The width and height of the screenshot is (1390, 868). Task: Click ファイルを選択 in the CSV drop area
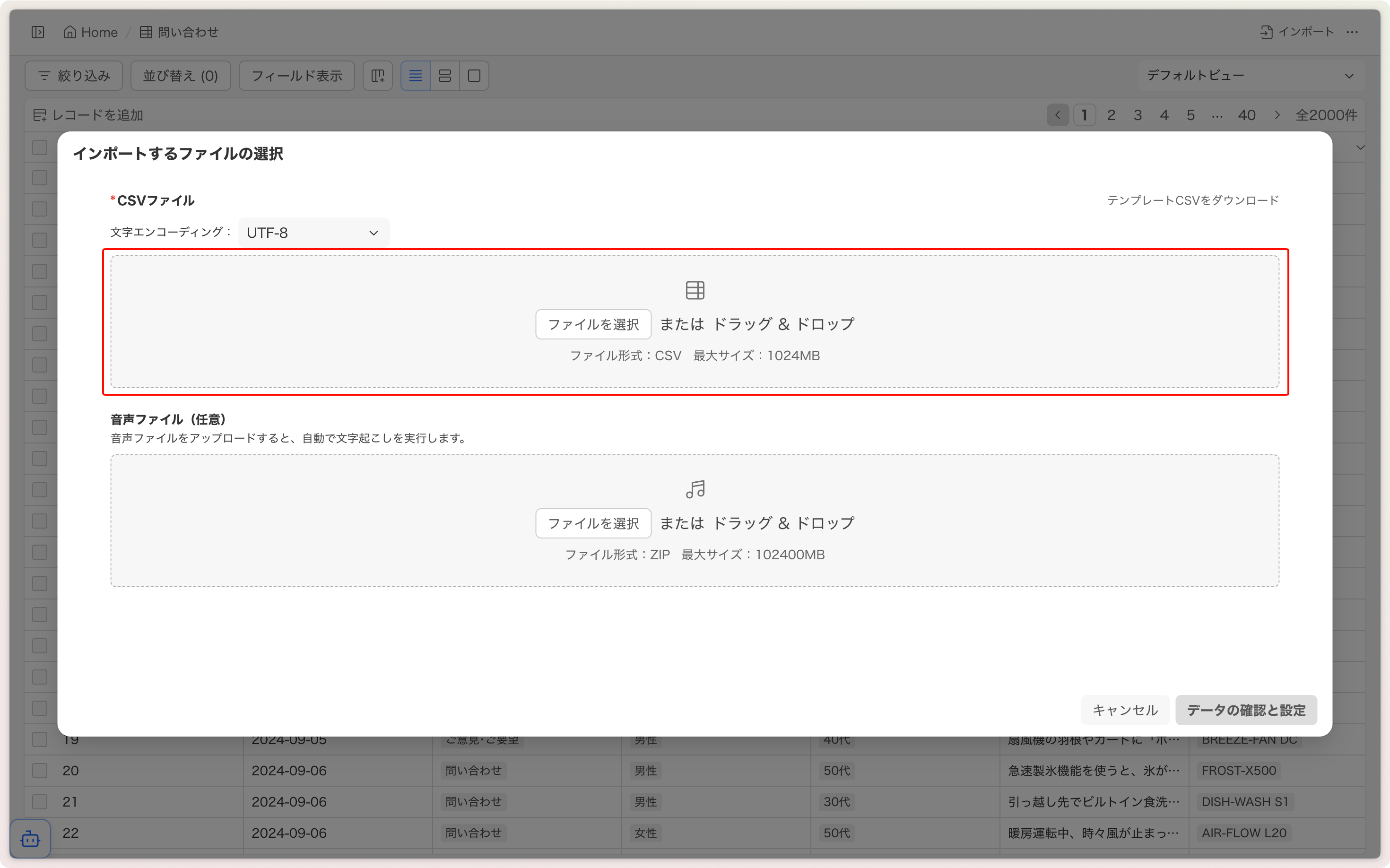coord(593,324)
